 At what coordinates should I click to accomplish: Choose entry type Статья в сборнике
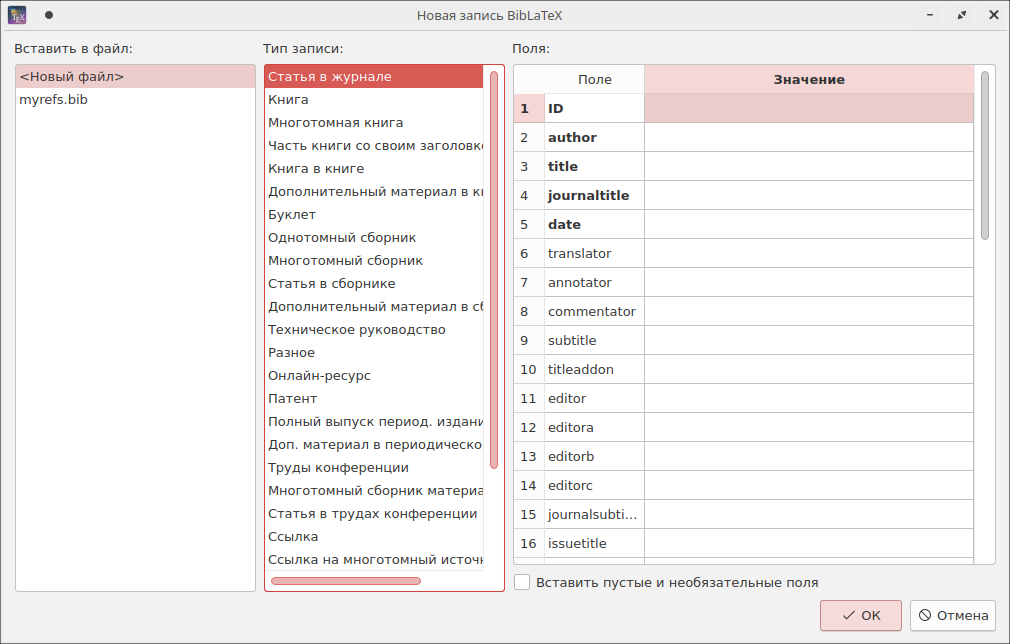[x=374, y=284]
